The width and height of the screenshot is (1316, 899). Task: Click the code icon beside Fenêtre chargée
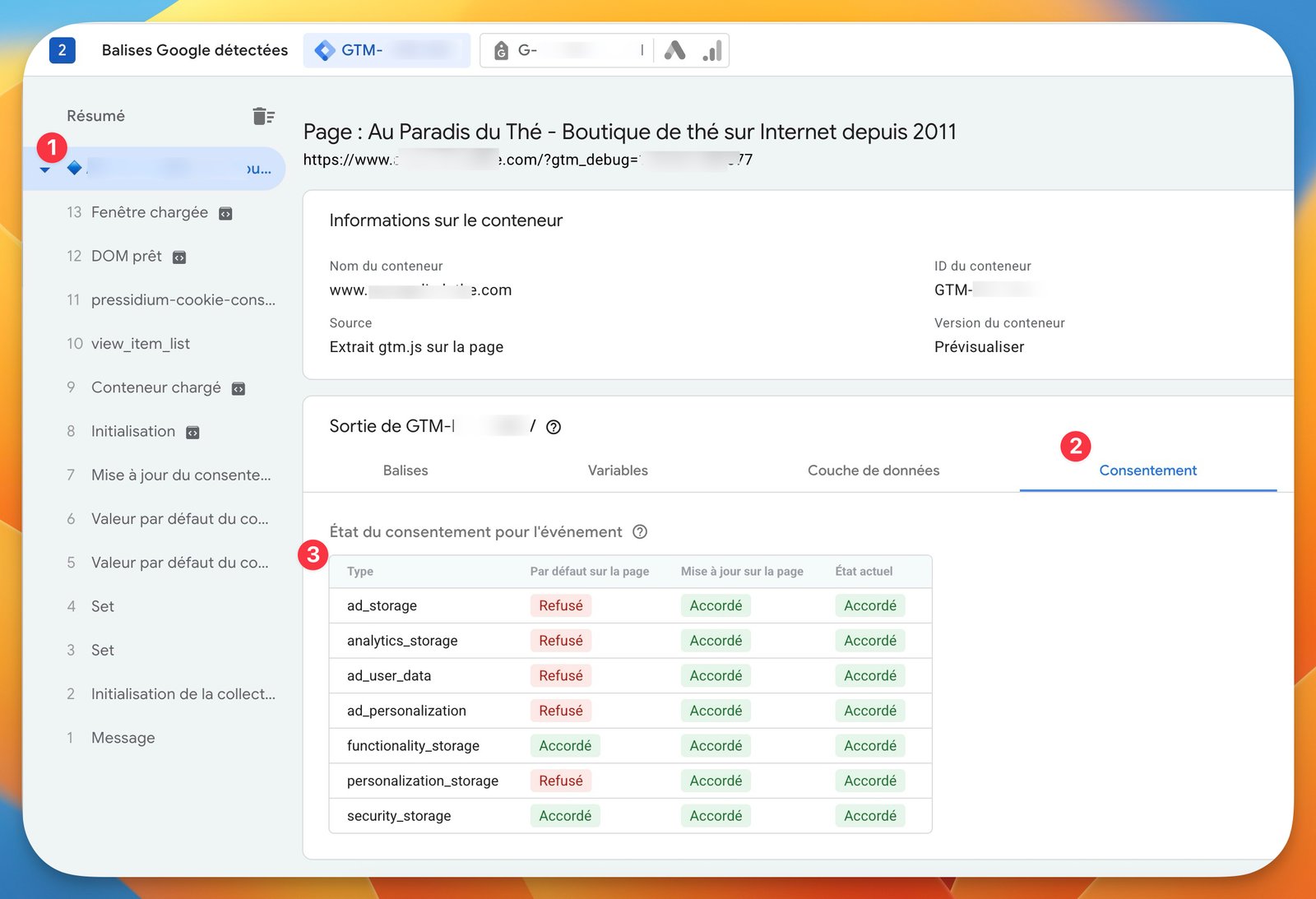(225, 214)
